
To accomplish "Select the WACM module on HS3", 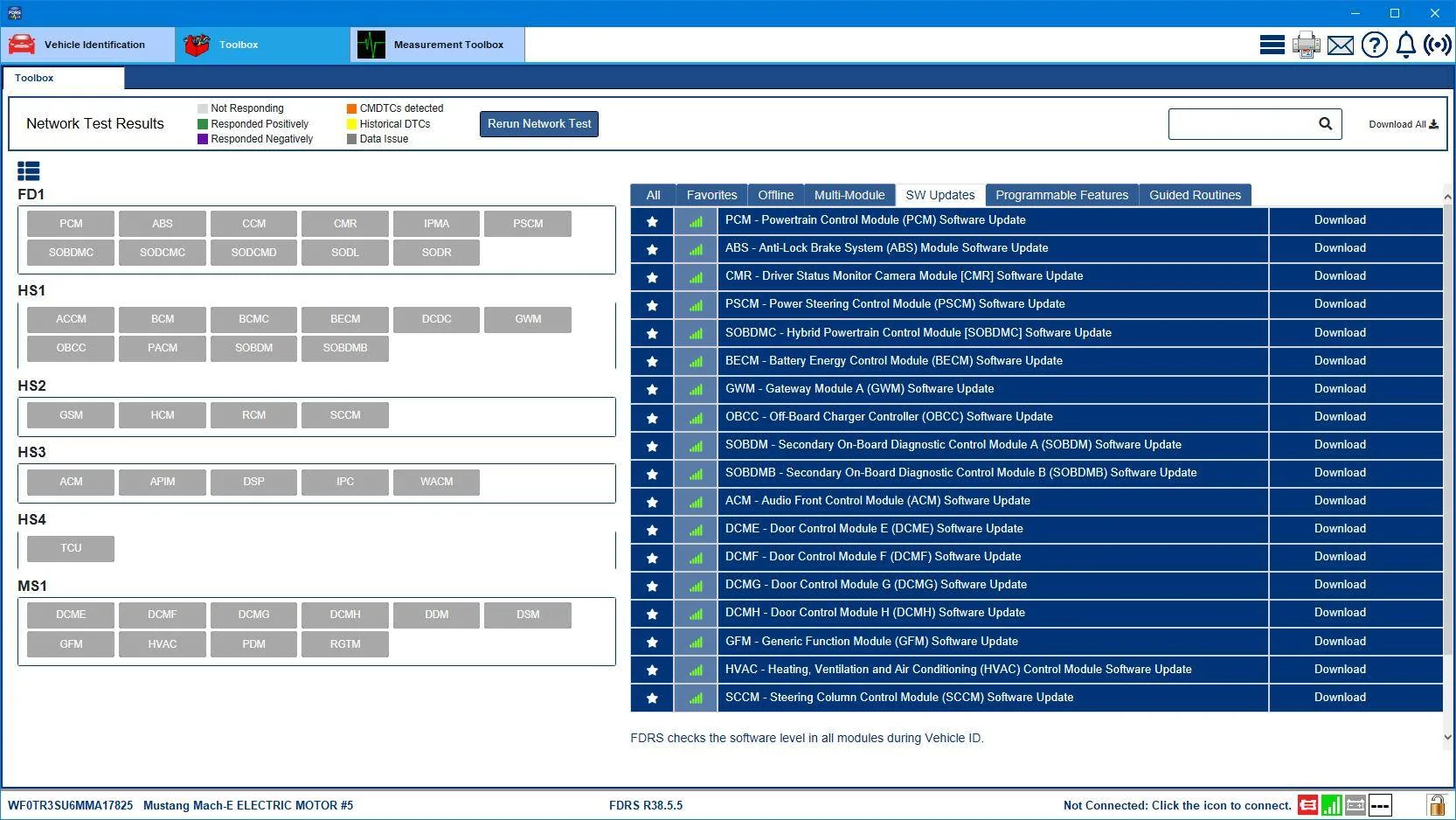I will coord(437,482).
